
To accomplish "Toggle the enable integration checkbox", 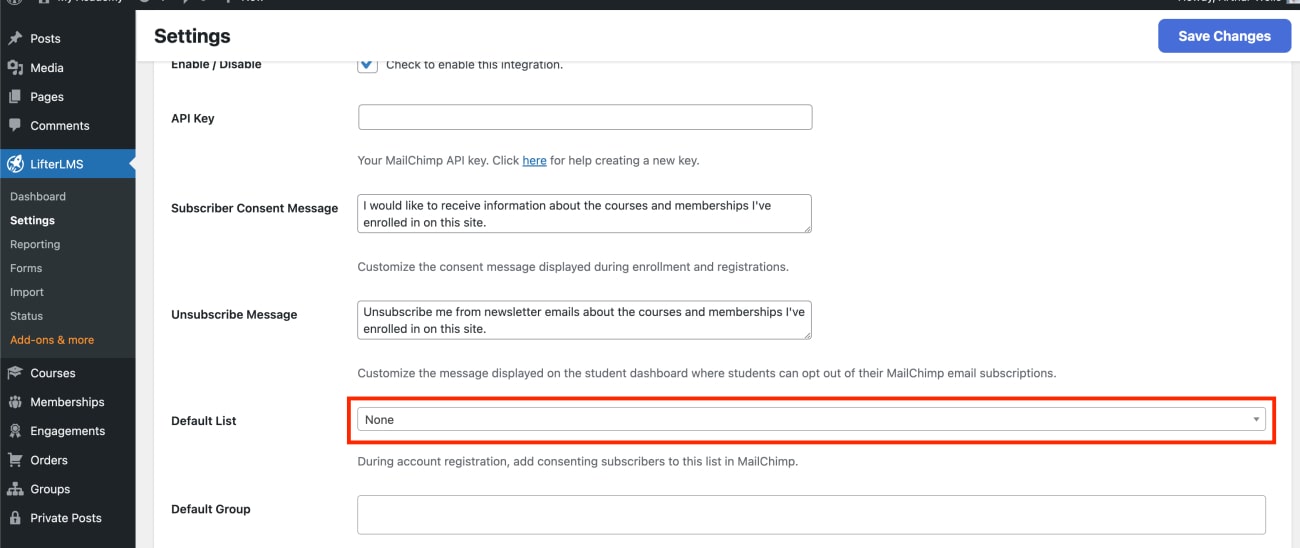I will [368, 64].
